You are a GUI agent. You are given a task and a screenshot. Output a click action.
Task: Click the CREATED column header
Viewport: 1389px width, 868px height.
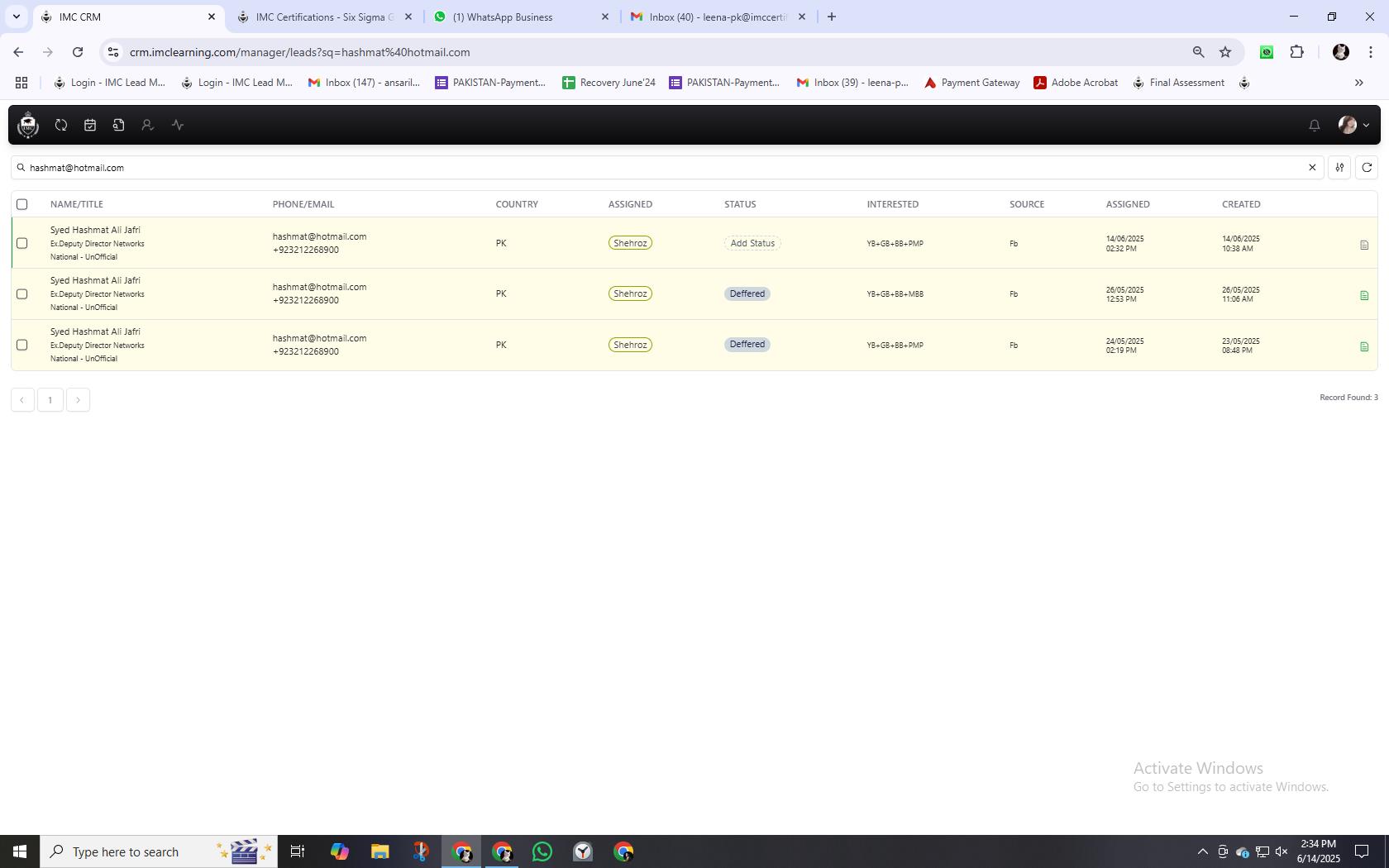pos(1241,204)
